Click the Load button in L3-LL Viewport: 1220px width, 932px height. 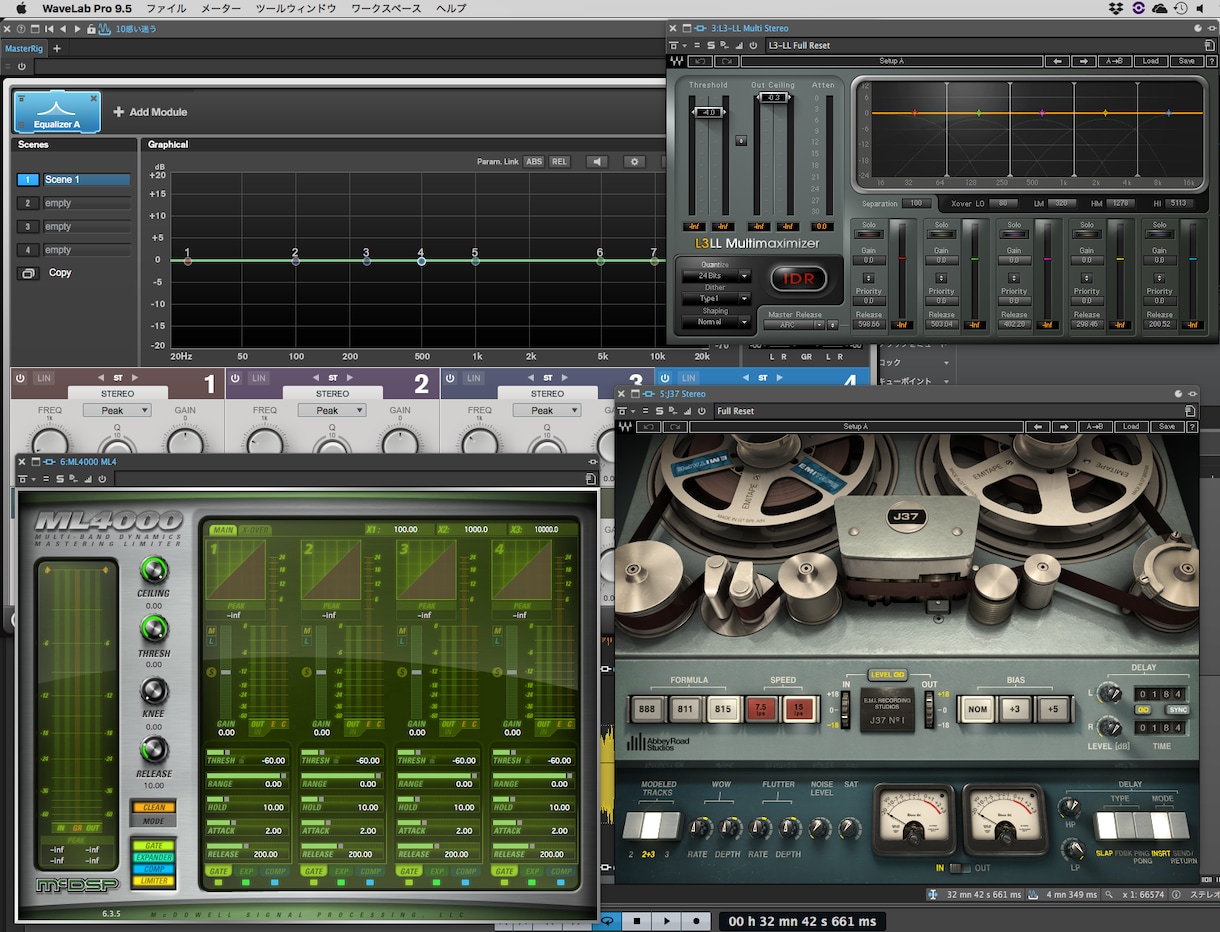pos(1150,61)
